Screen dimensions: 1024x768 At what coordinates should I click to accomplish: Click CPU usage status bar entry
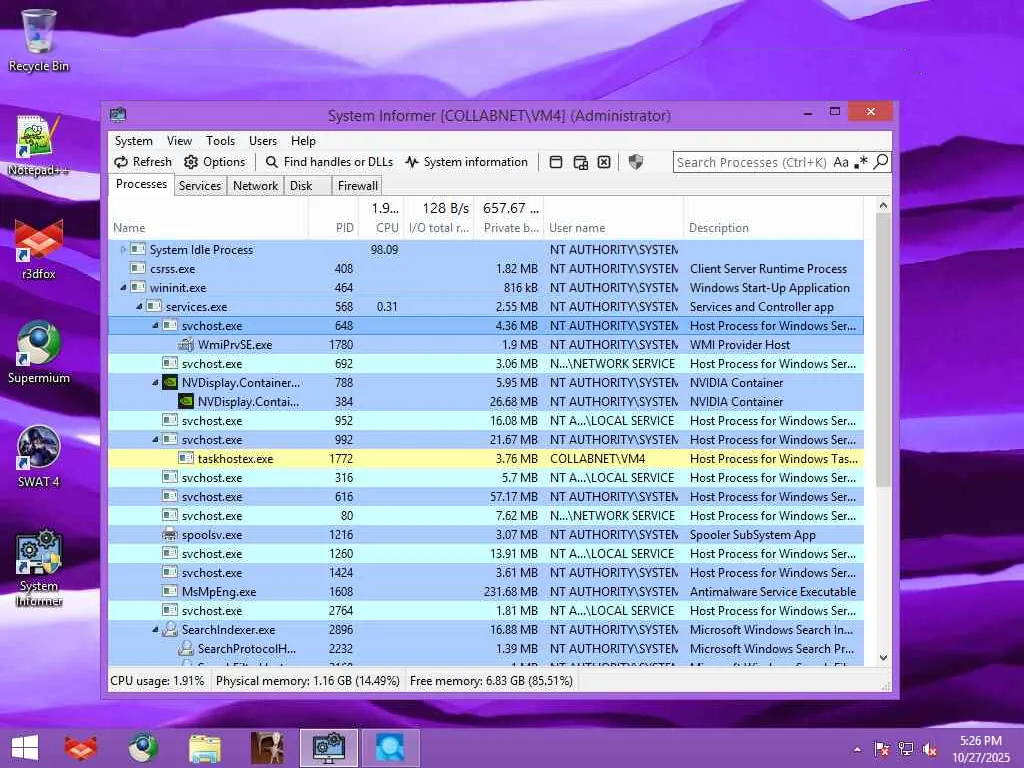157,680
